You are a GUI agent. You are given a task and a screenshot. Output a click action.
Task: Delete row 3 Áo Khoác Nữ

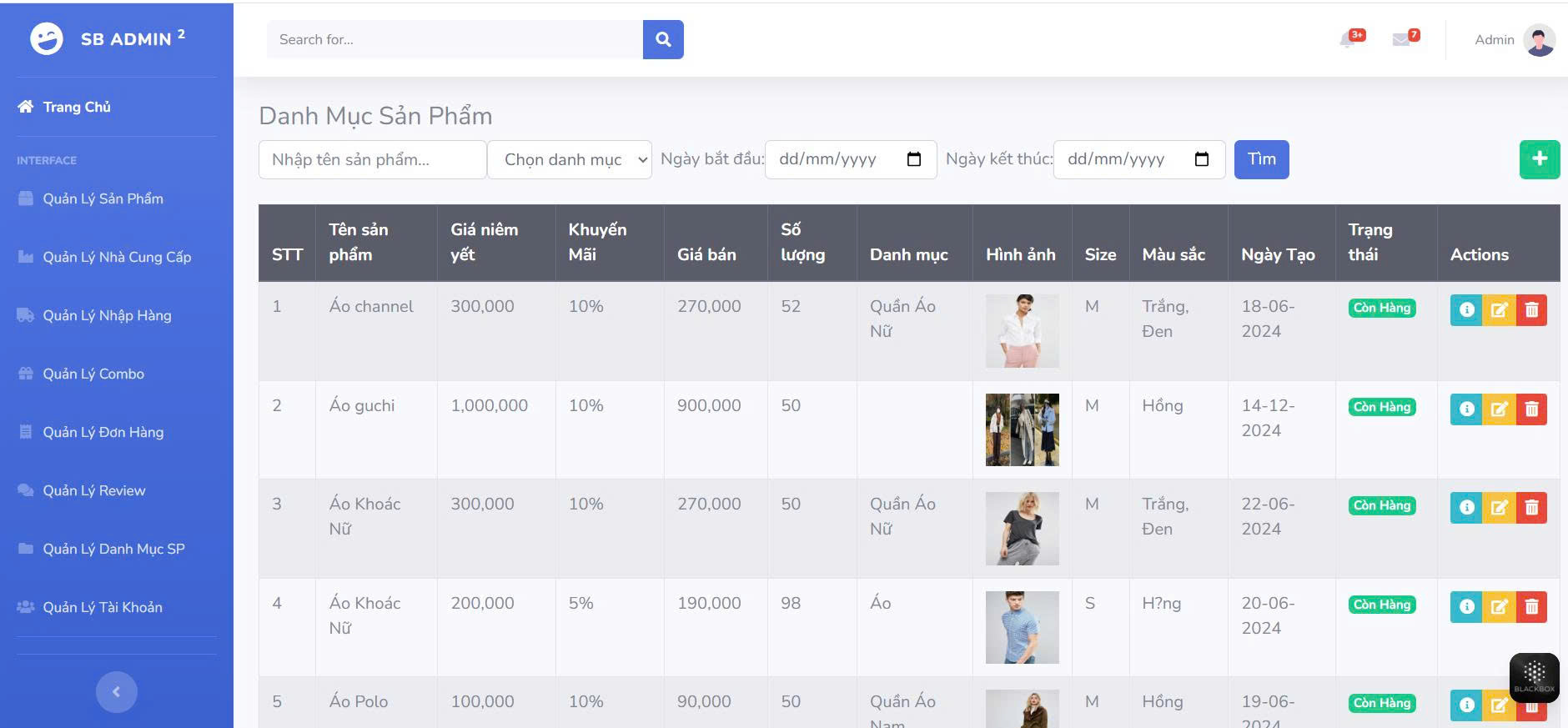pos(1531,508)
